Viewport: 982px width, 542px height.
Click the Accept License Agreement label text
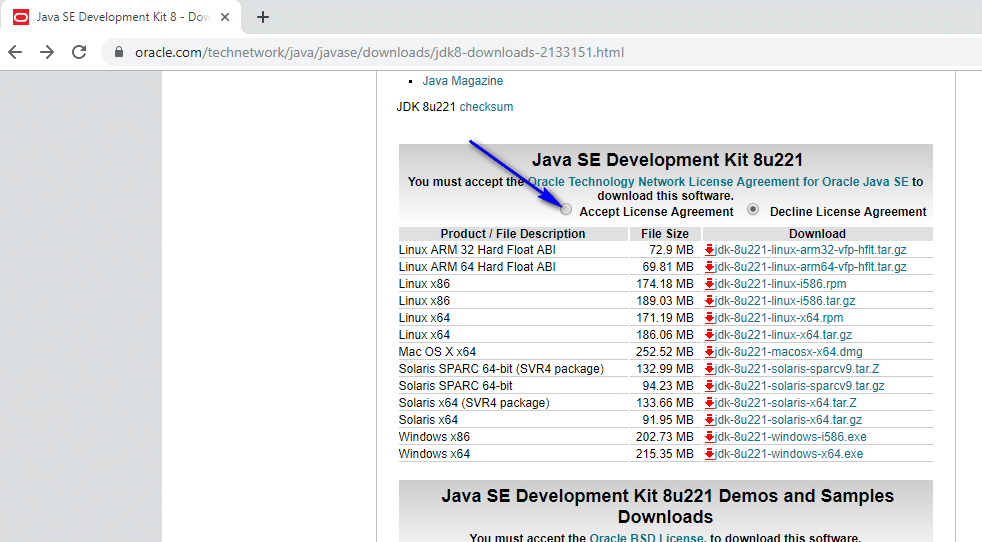(656, 212)
